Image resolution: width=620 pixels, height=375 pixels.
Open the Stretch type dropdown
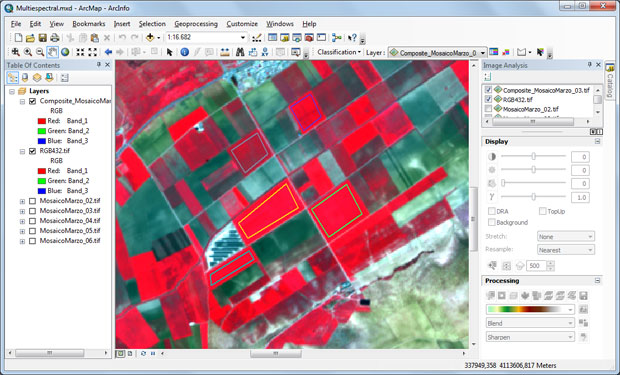pos(565,237)
